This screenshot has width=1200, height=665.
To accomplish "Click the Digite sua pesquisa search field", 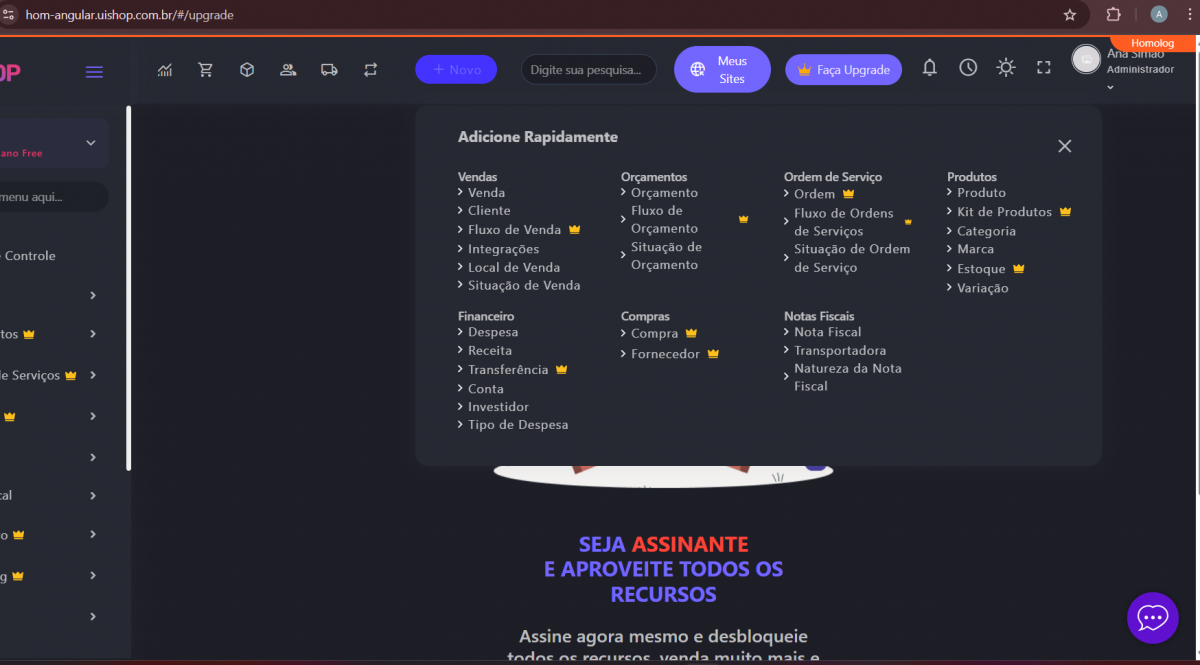I will [588, 70].
